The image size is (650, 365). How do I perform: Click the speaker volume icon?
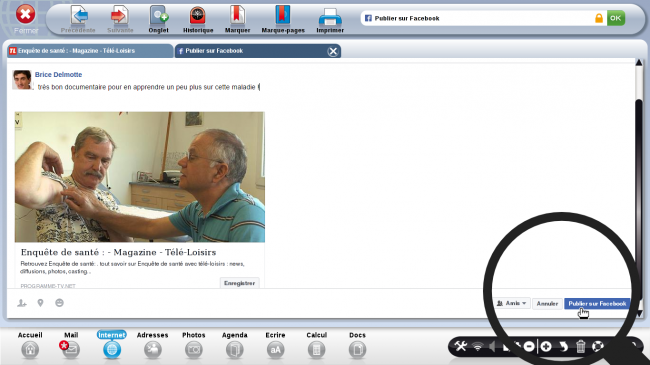[492, 346]
